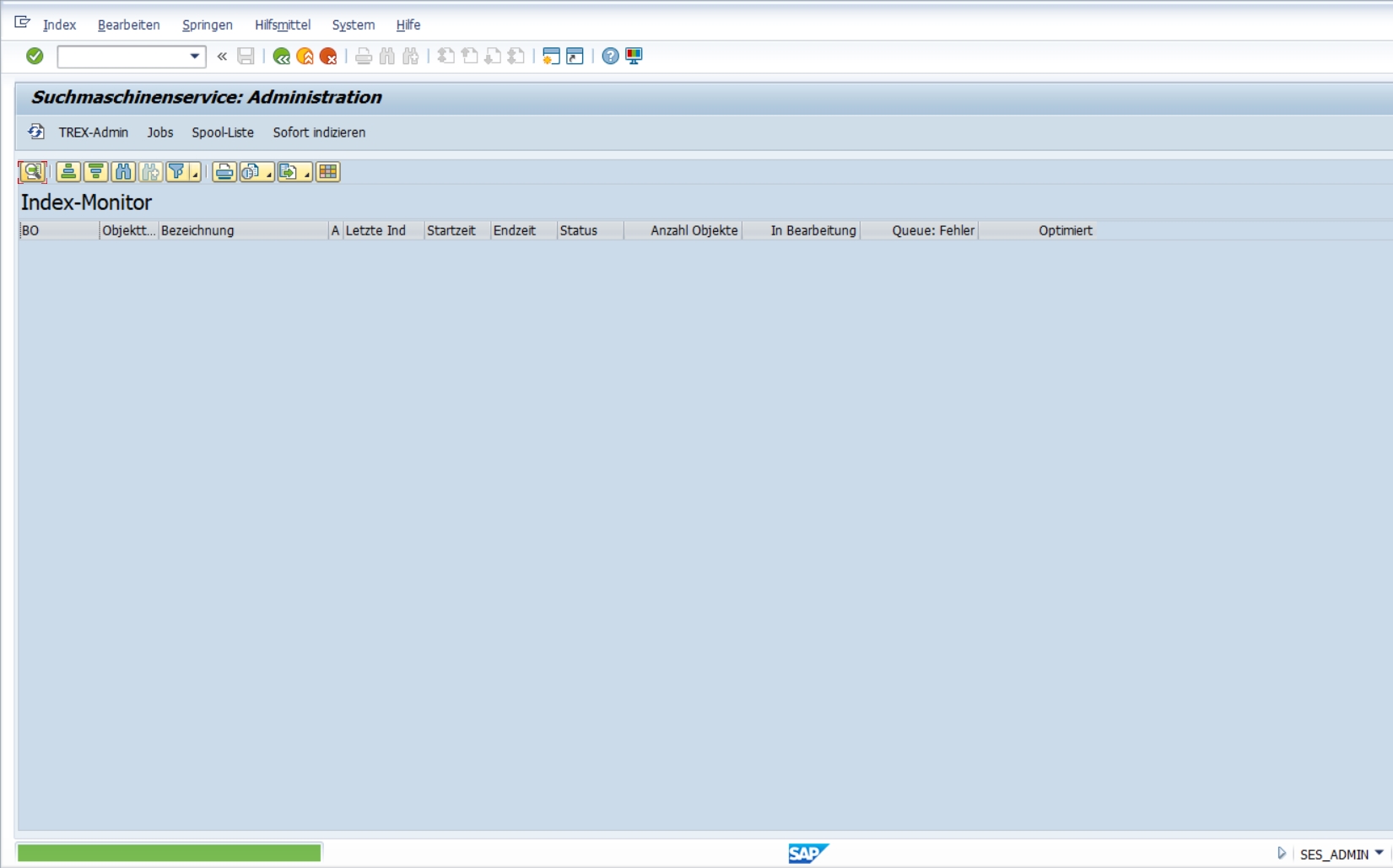
Task: Click the window menu icon left of Index
Action: (22, 23)
